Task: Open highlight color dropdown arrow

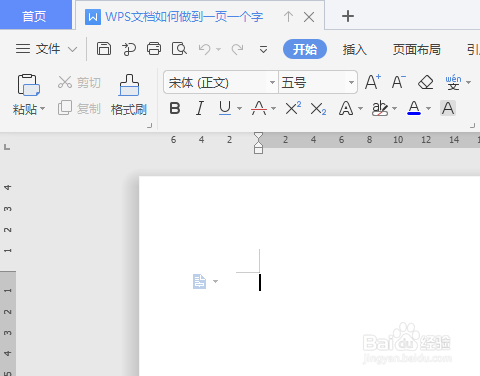Action: (x=395, y=109)
